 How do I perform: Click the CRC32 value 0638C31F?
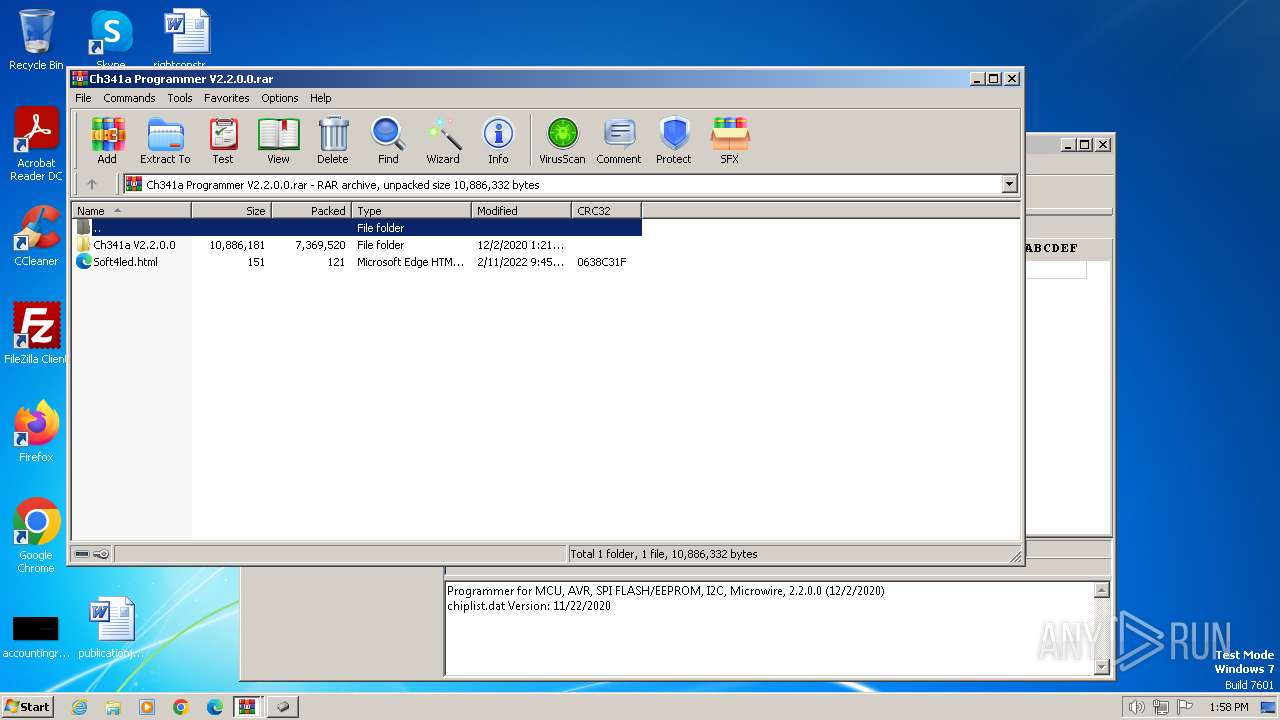(602, 262)
